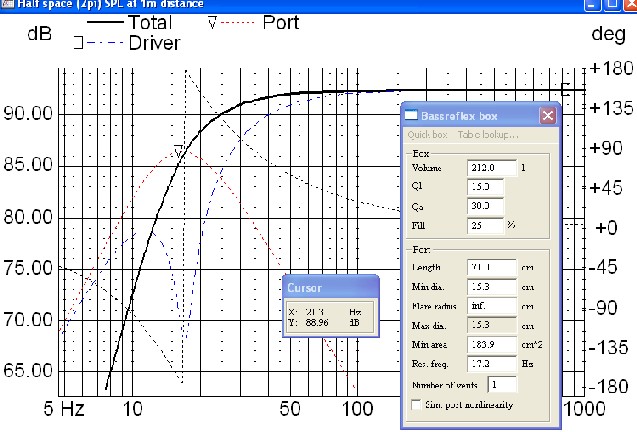Enable Sim. port nonlinearity checkbox

pyautogui.click(x=416, y=405)
